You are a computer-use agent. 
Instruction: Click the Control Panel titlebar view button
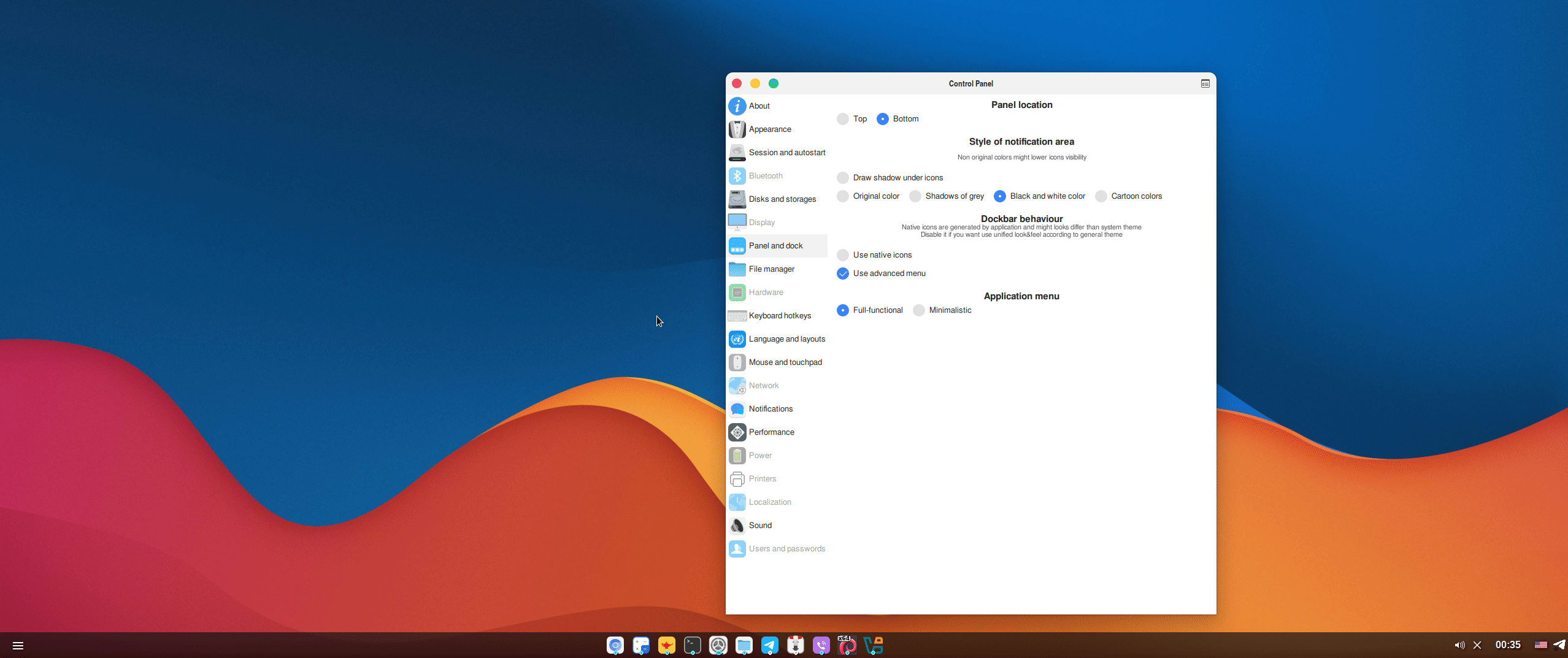pos(1205,83)
